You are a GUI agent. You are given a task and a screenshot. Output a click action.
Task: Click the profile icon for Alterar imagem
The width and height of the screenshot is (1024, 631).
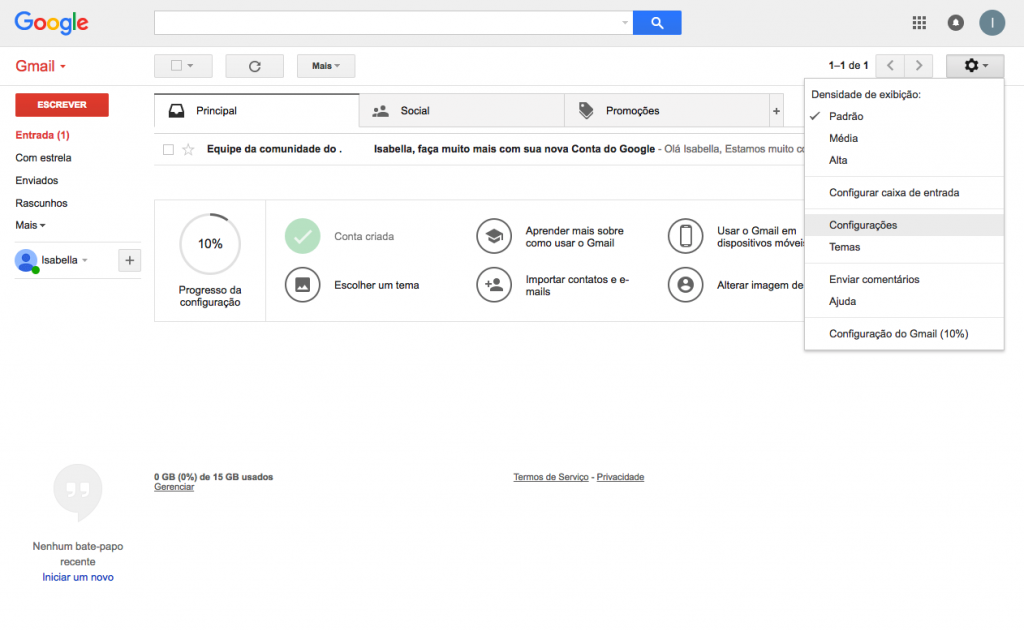[x=685, y=285]
